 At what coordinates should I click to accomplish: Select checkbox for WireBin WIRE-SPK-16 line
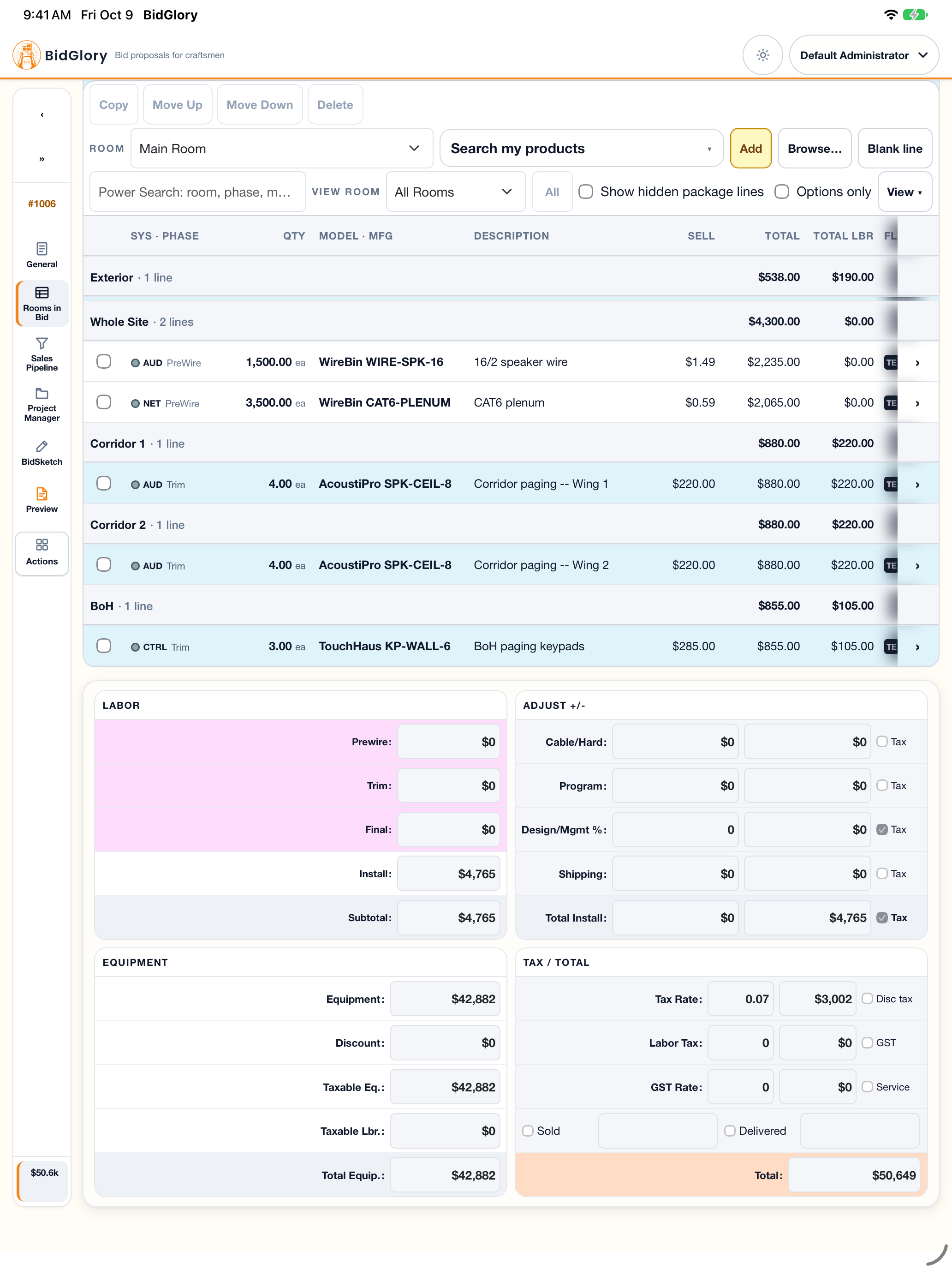(x=104, y=362)
